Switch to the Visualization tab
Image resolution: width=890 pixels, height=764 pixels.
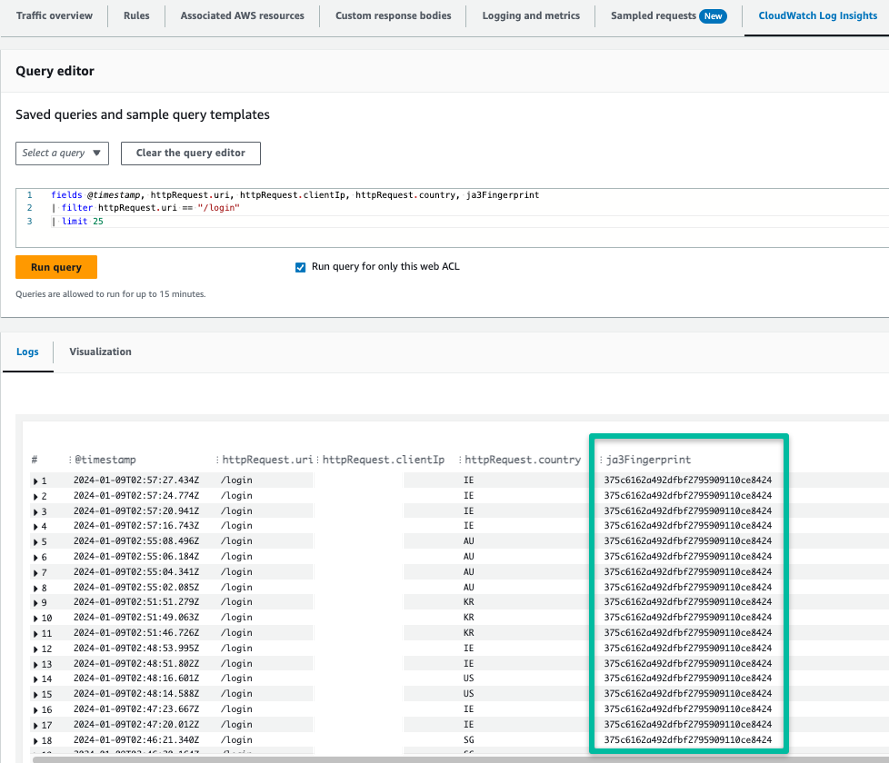click(x=100, y=351)
